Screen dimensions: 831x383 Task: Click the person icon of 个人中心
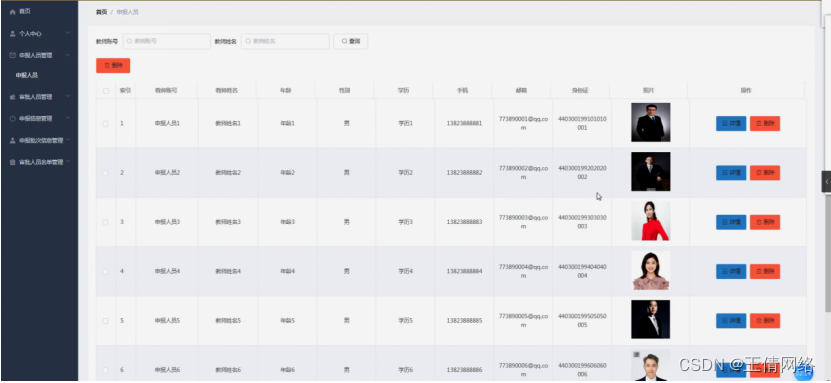pyautogui.click(x=13, y=33)
